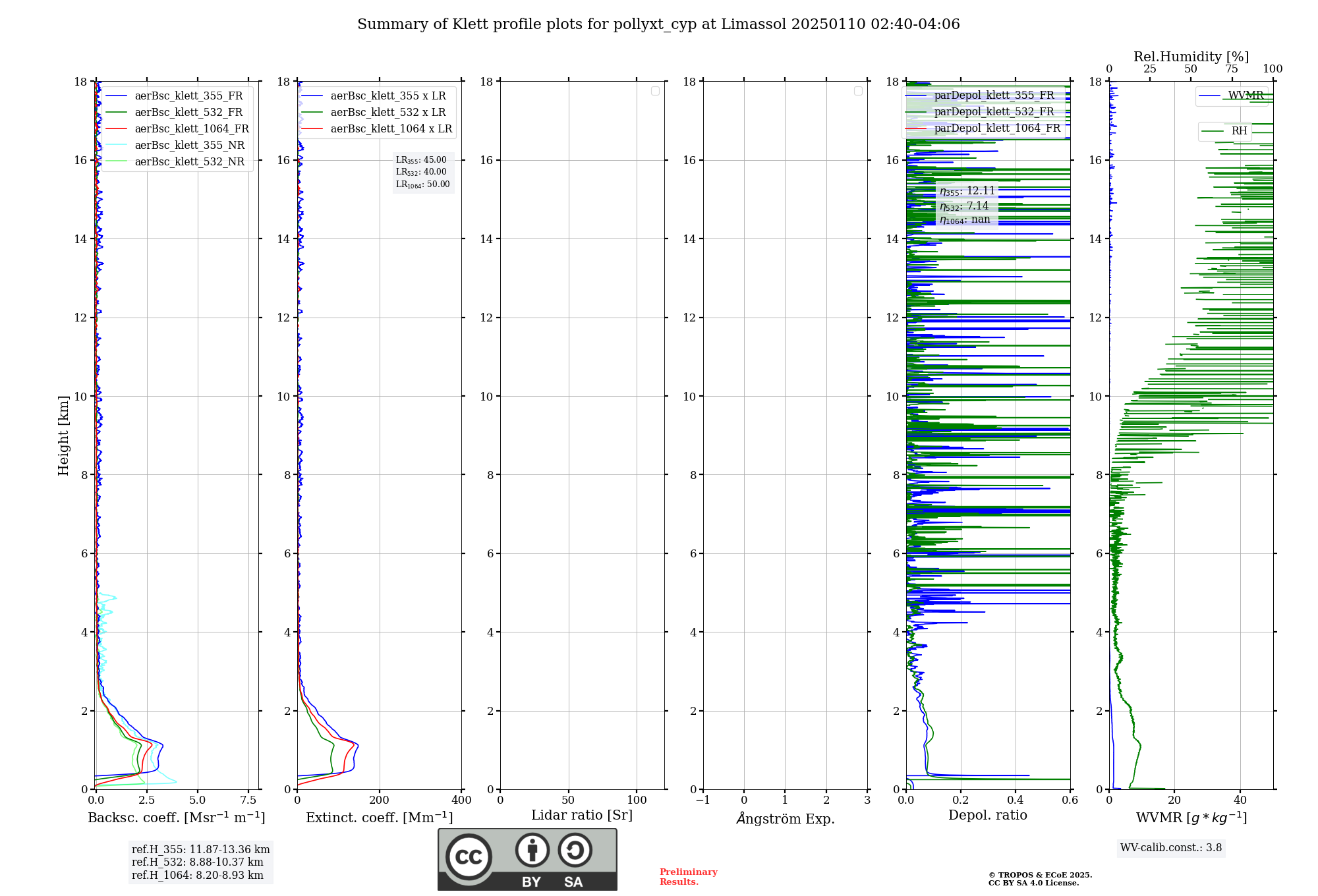The width and height of the screenshot is (1318, 896).
Task: Click the WVMR [g*kg⁻¹] bottom axis label
Action: point(1191,818)
